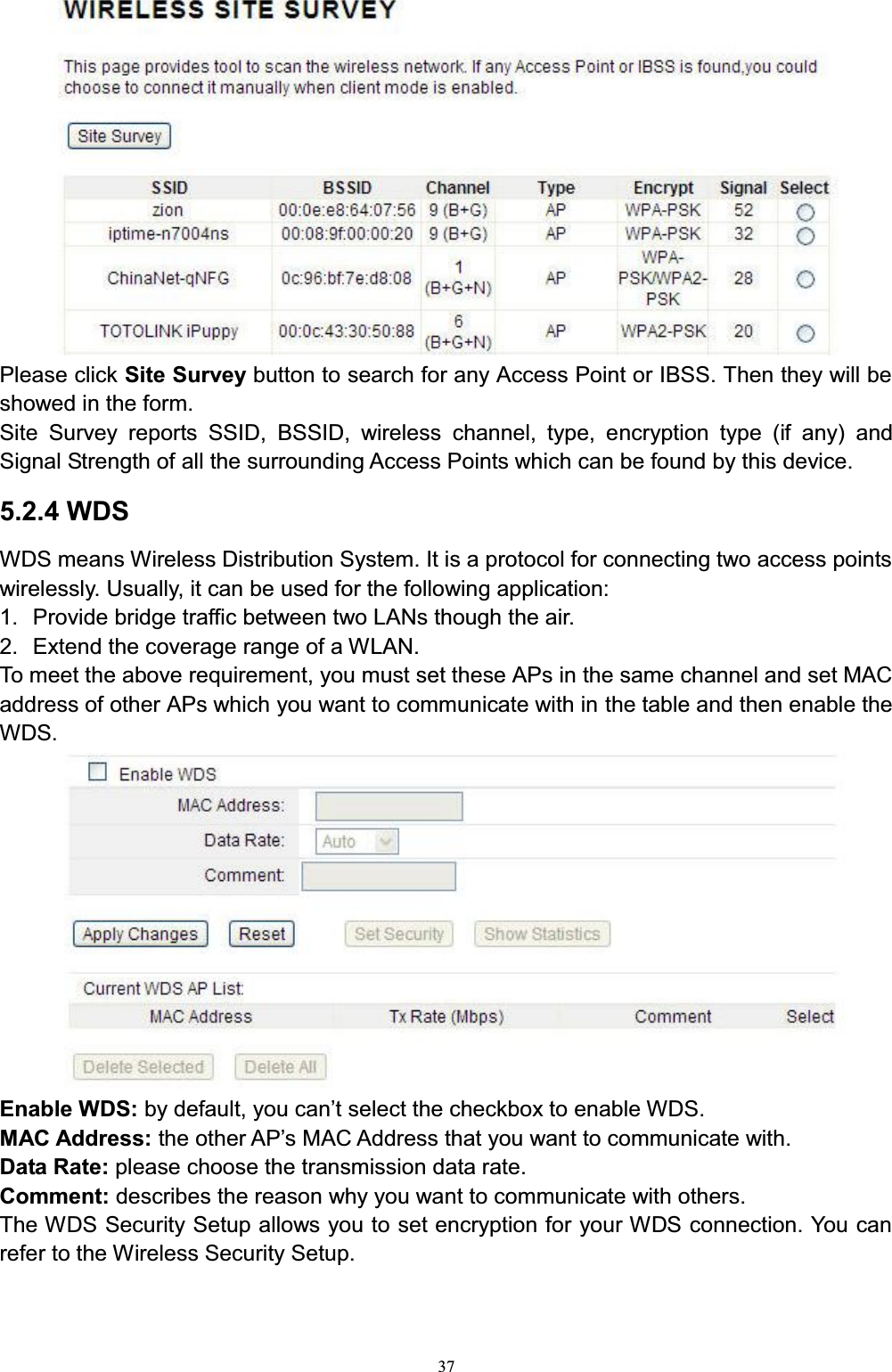Click BSSID 00:08:9f:00:00:20
892x1372 pixels.
(x=347, y=233)
